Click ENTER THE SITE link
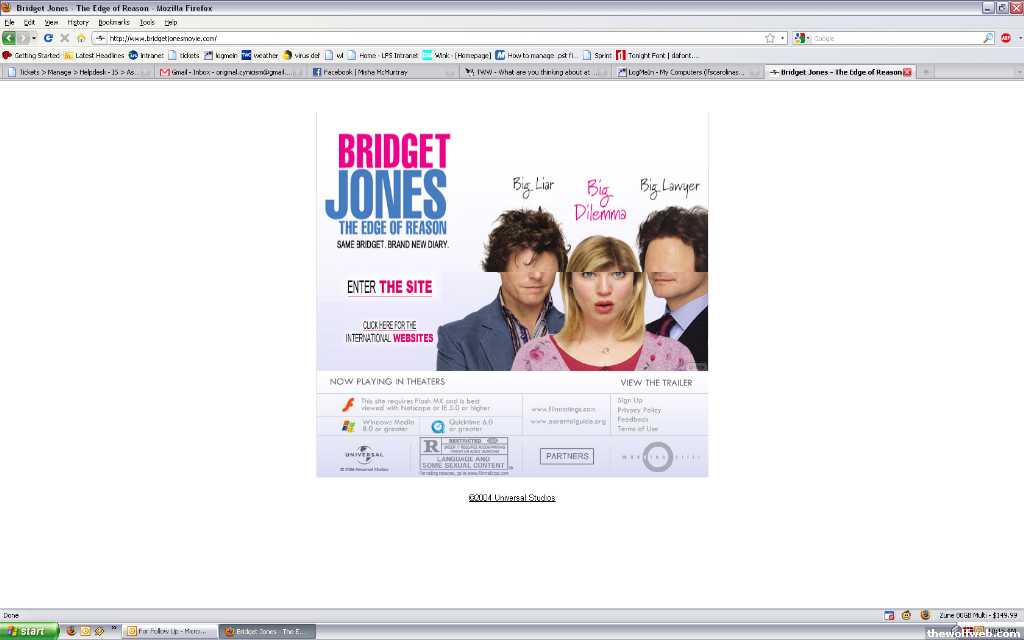The image size is (1024, 640). pos(389,287)
